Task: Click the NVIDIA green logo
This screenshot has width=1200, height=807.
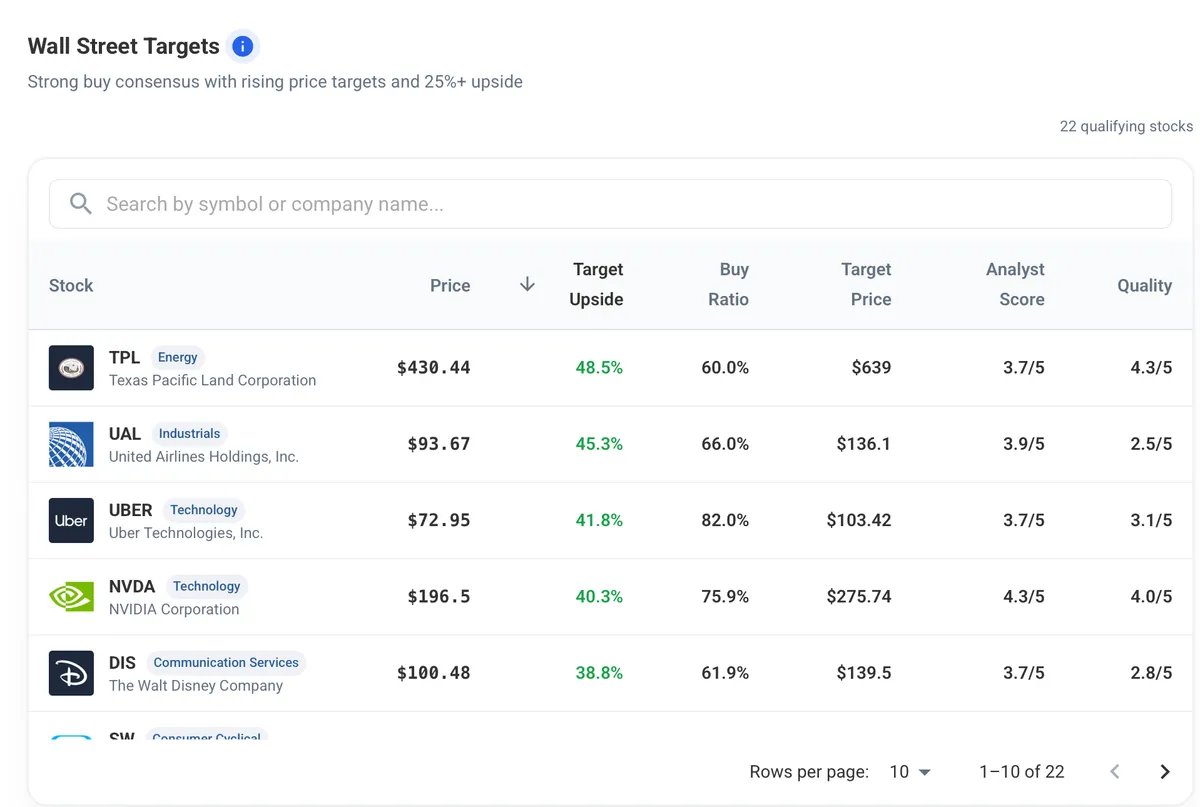Action: tap(71, 597)
